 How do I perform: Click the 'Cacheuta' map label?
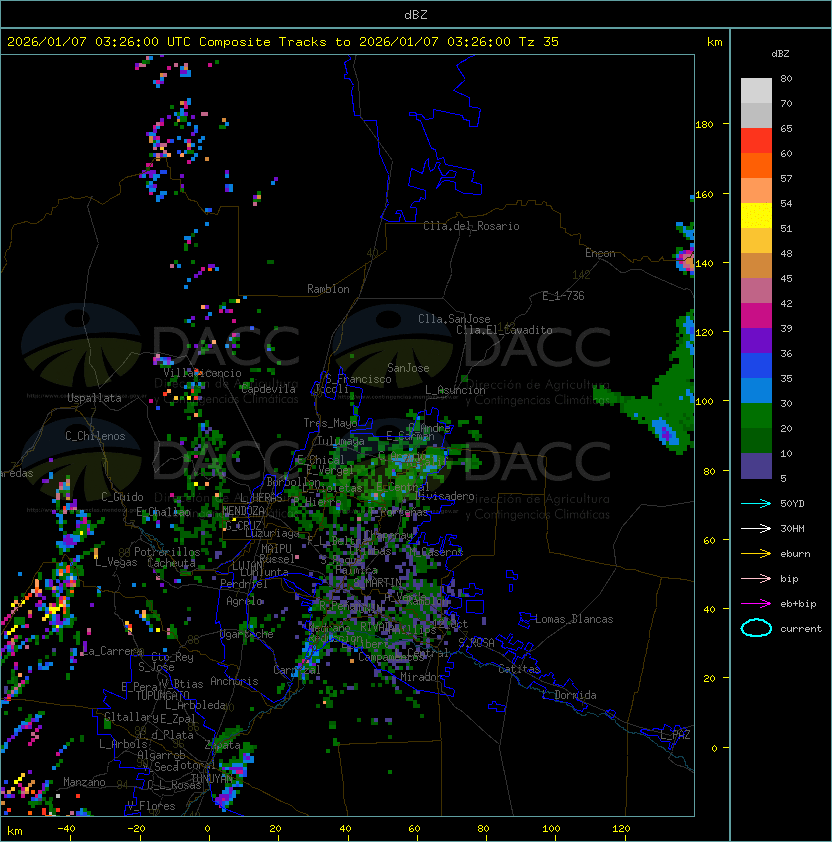pos(171,563)
